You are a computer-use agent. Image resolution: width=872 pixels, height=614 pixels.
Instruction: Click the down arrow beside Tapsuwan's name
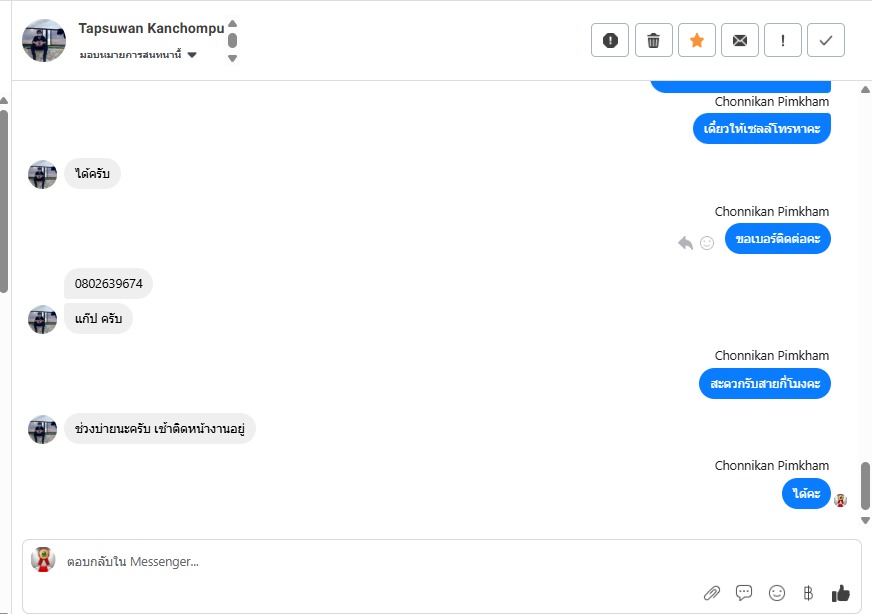232,58
